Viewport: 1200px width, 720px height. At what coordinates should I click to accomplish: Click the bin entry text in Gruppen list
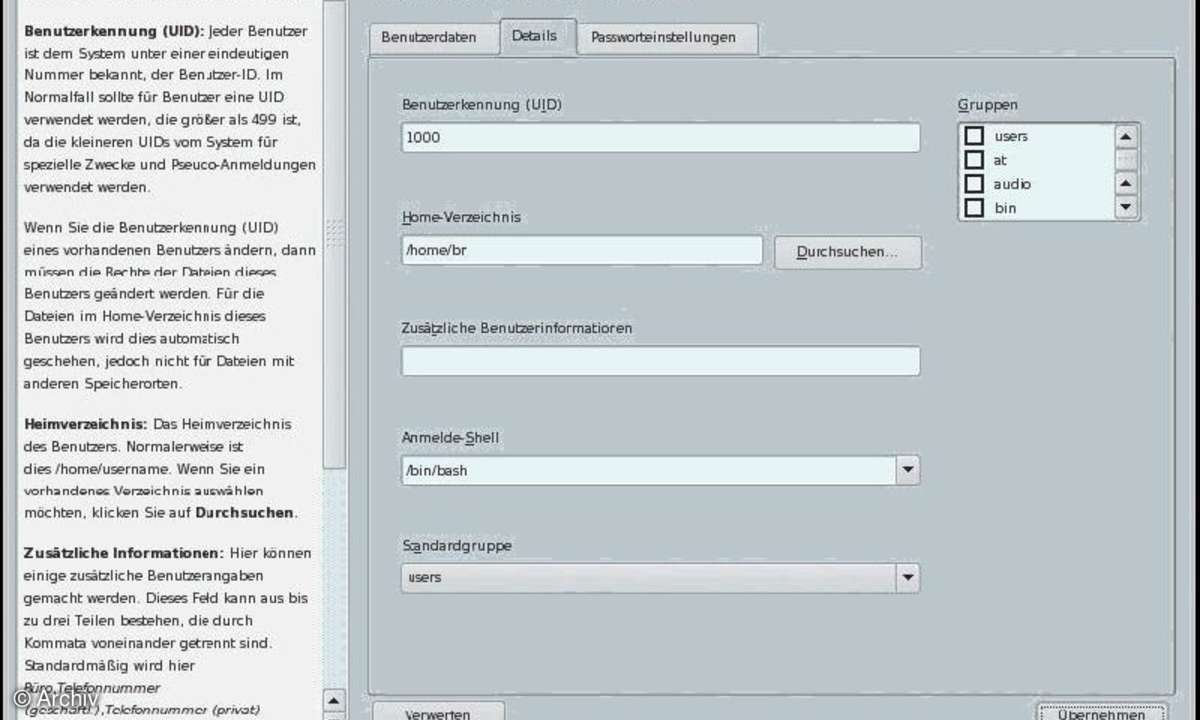pyautogui.click(x=1005, y=208)
